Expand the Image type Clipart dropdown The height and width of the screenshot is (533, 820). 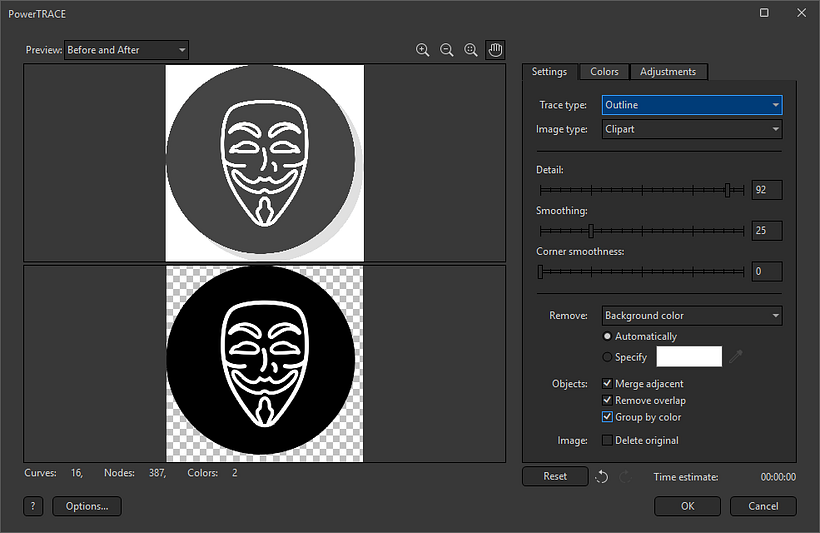(x=692, y=129)
